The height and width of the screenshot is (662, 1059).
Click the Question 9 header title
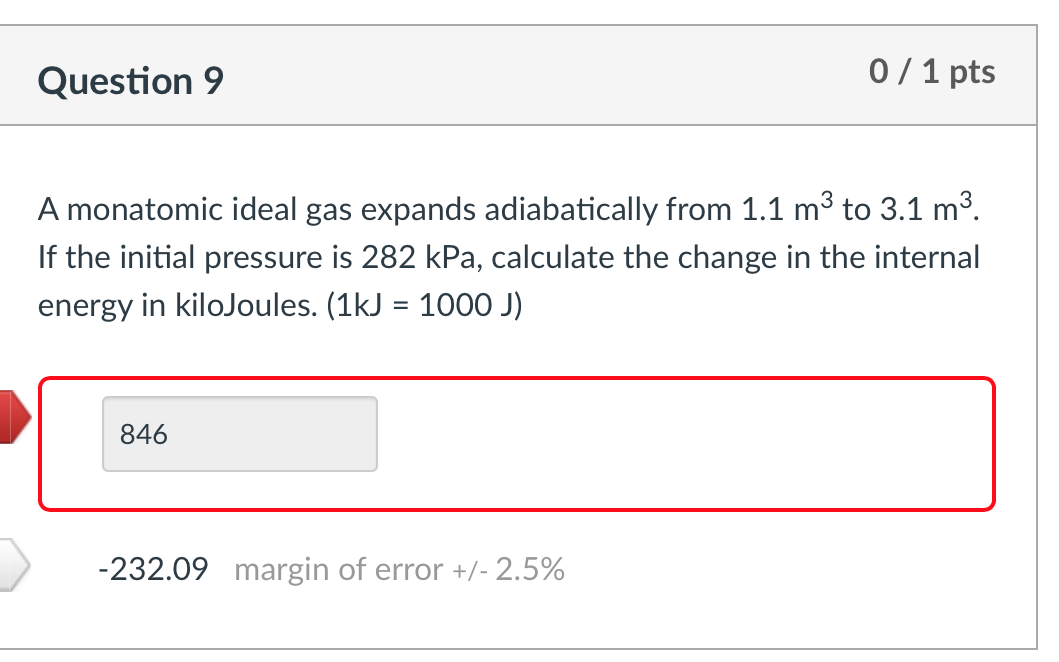(130, 80)
